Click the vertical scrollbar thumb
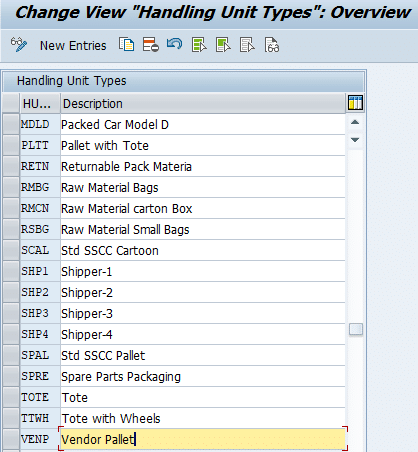 point(356,329)
